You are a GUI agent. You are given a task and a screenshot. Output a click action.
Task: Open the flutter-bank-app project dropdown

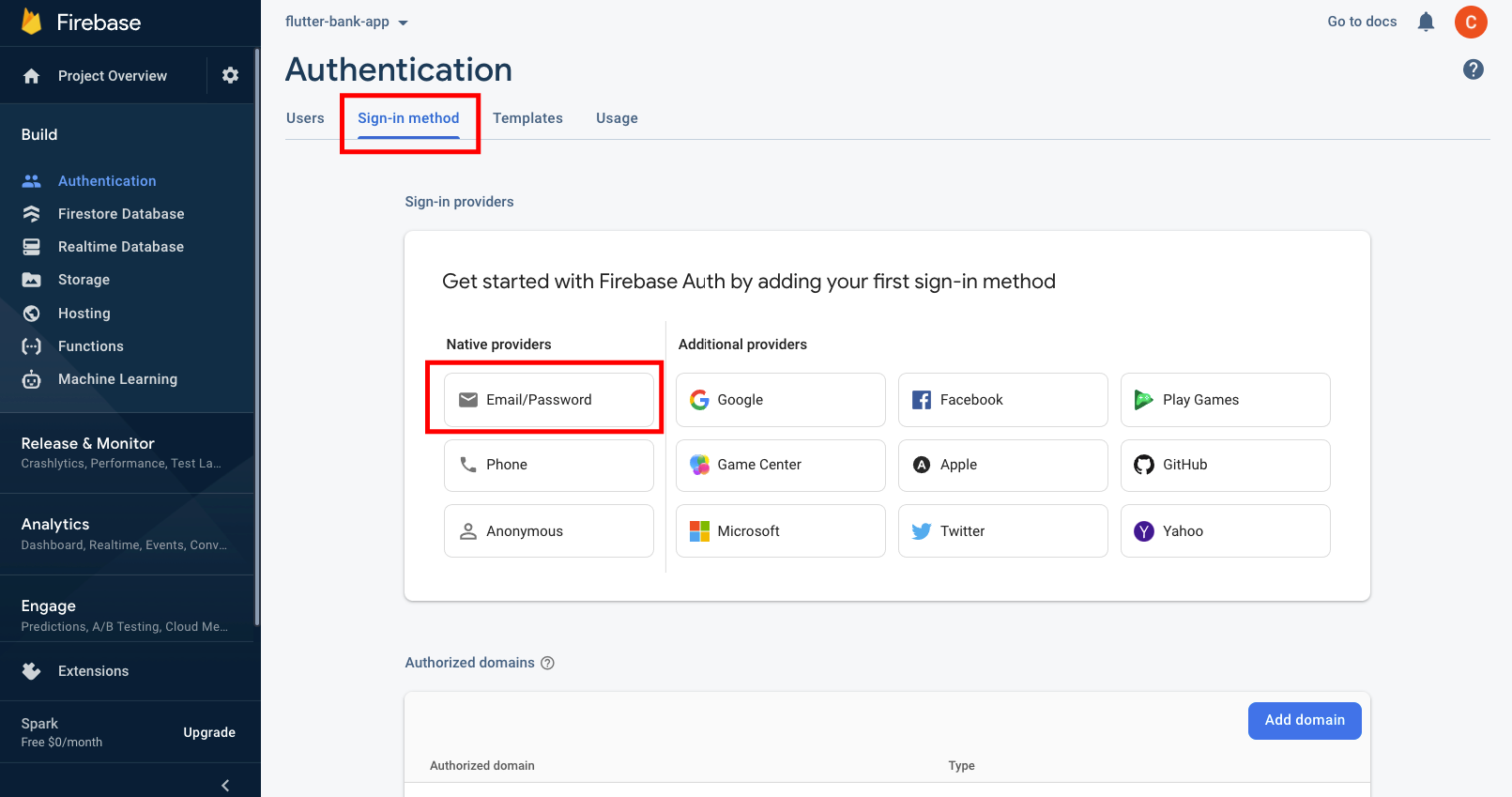click(x=346, y=22)
